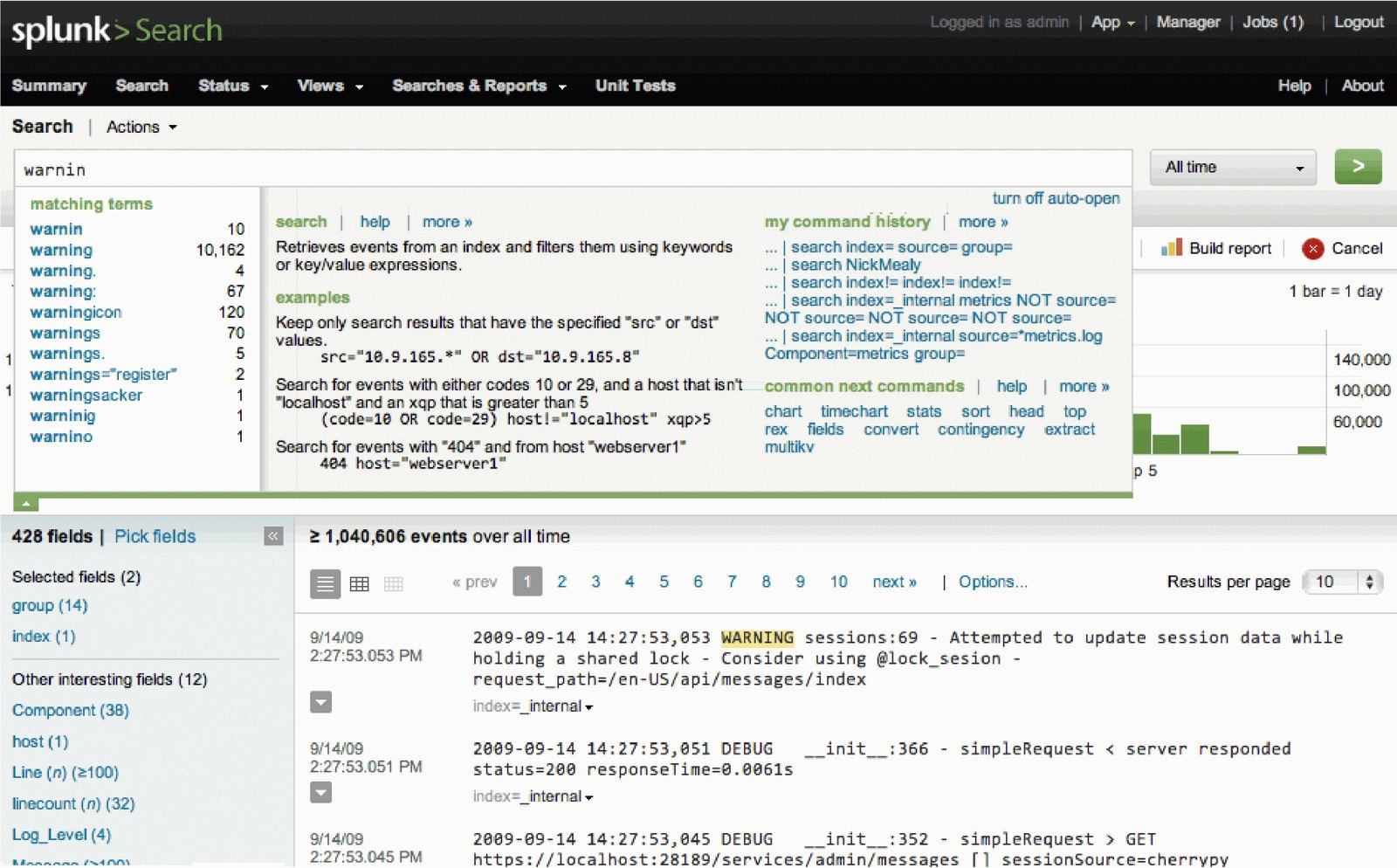This screenshot has width=1397, height=868.
Task: Click the contingency next command
Action: [x=981, y=430]
